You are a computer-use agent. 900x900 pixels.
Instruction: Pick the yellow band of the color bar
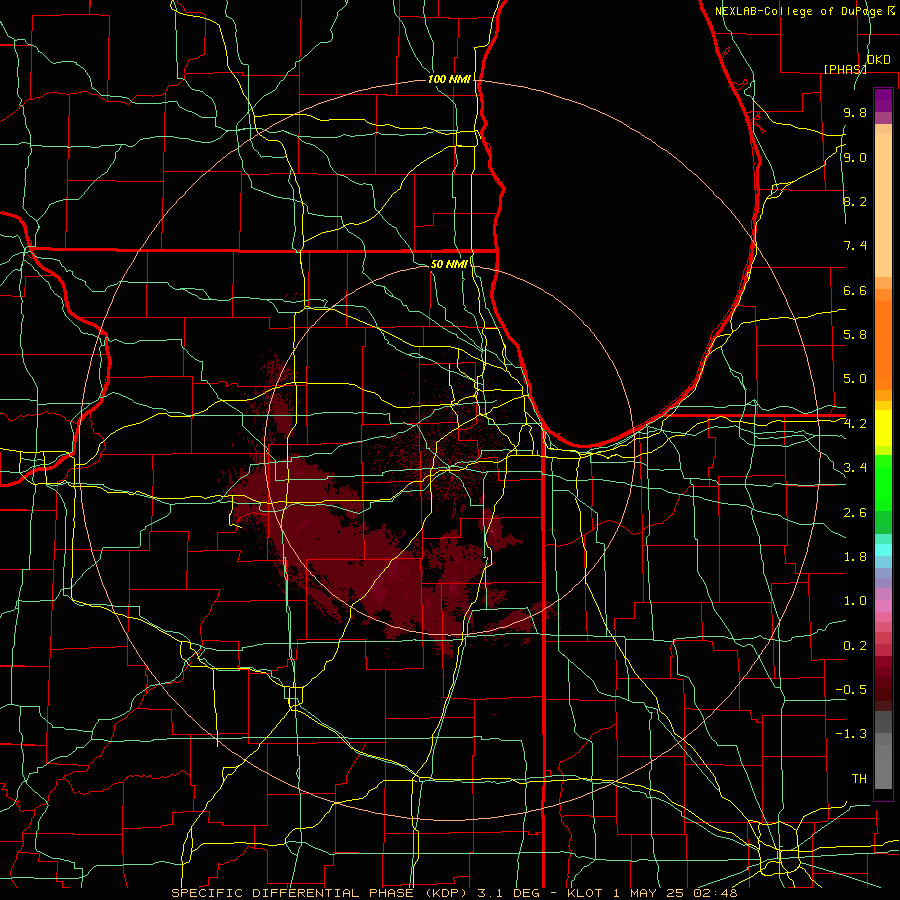pos(883,428)
